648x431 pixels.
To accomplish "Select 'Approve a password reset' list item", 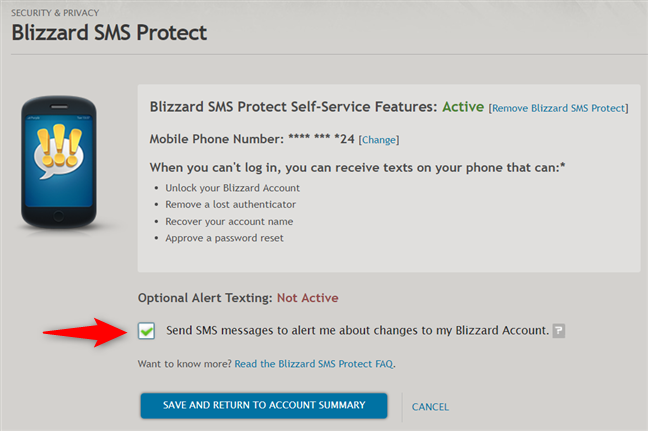I will pyautogui.click(x=224, y=238).
